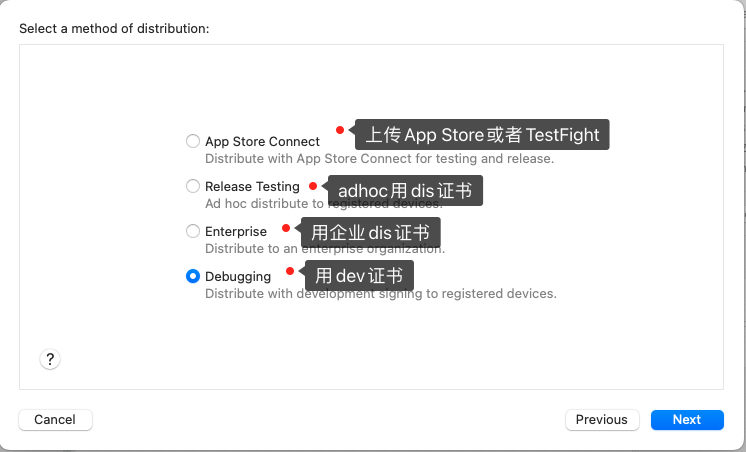Open help with the question mark button
The image size is (746, 452).
pos(50,359)
